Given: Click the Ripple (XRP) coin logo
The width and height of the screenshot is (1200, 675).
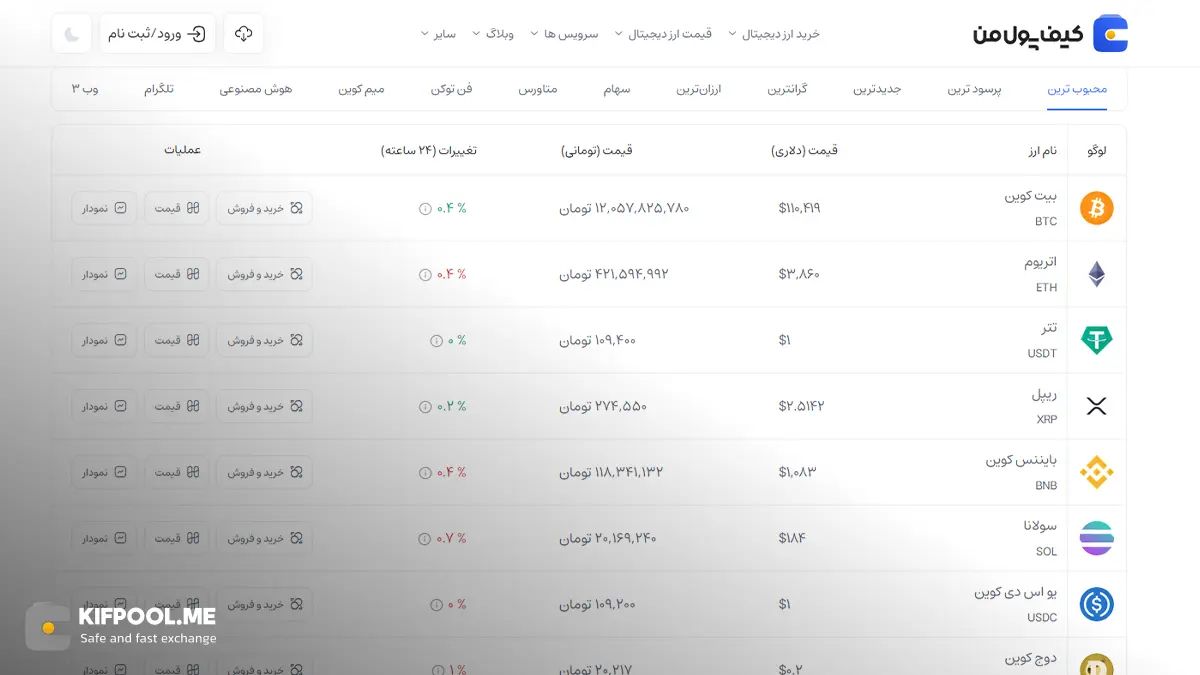Looking at the screenshot, I should coord(1096,406).
